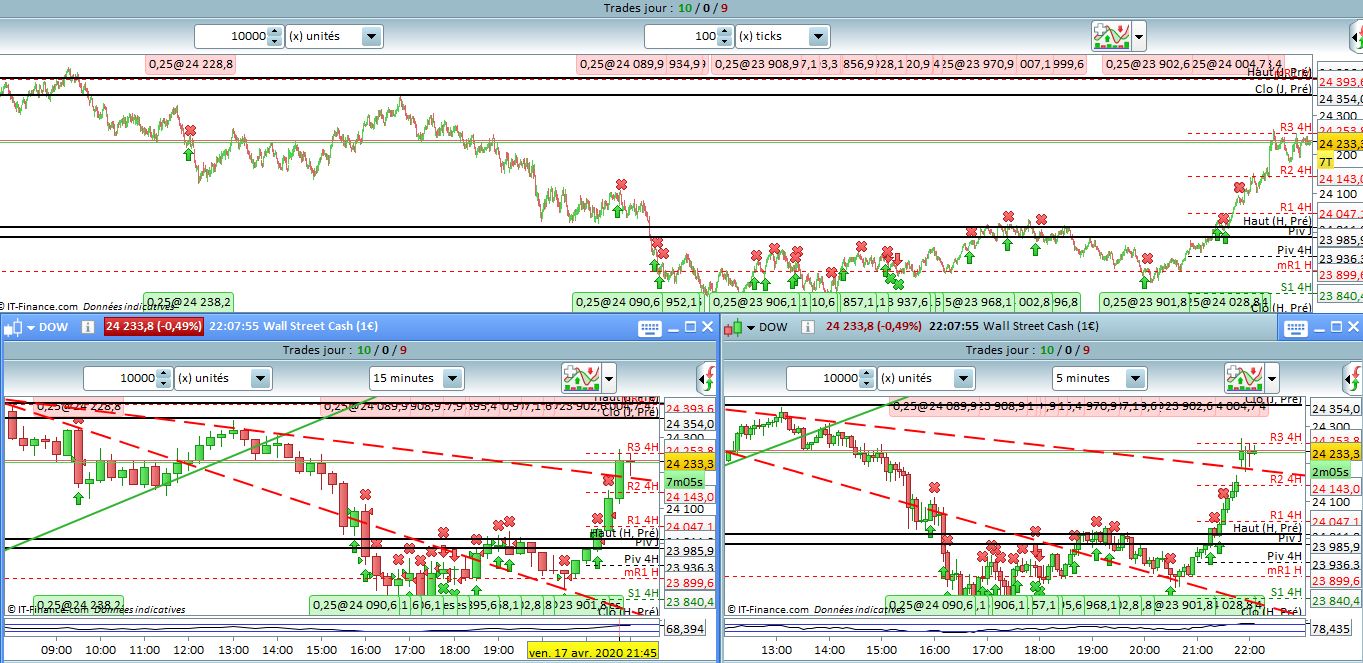Click R3 4H pivot label in top chart
Image resolution: width=1363 pixels, height=663 pixels.
coord(1296,127)
